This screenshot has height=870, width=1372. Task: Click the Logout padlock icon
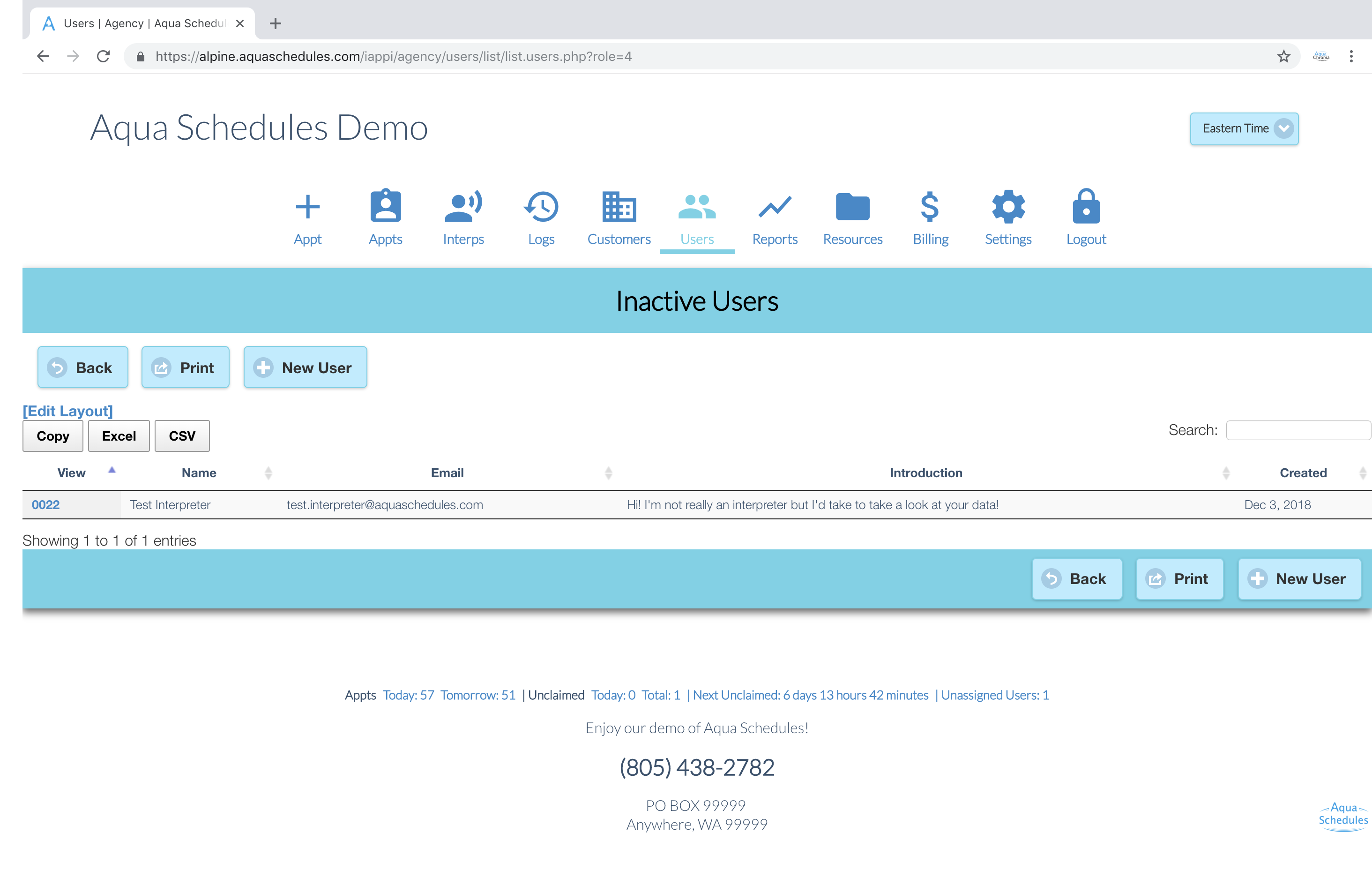pos(1086,206)
